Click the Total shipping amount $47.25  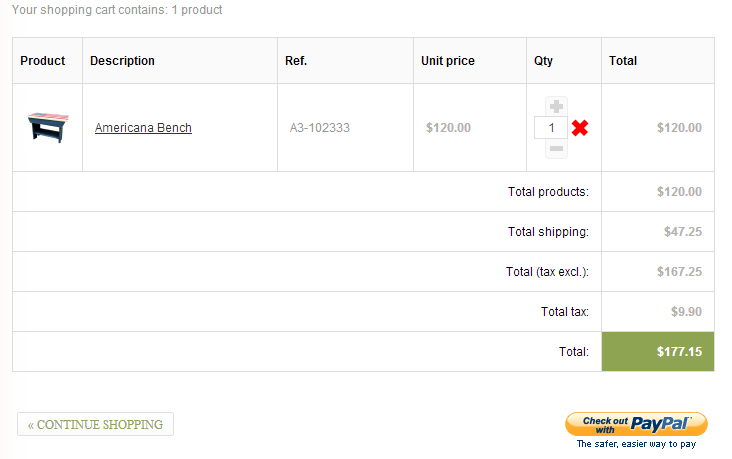[x=682, y=232]
